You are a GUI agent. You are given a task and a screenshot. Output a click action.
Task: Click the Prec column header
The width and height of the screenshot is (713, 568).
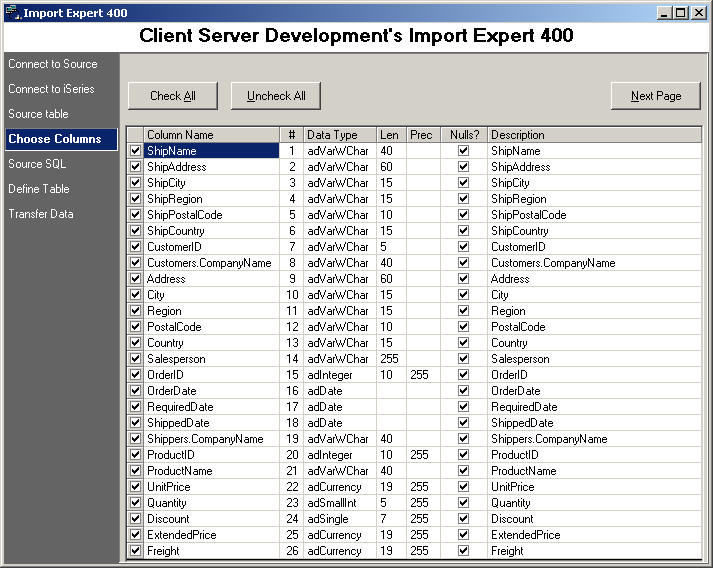click(424, 135)
